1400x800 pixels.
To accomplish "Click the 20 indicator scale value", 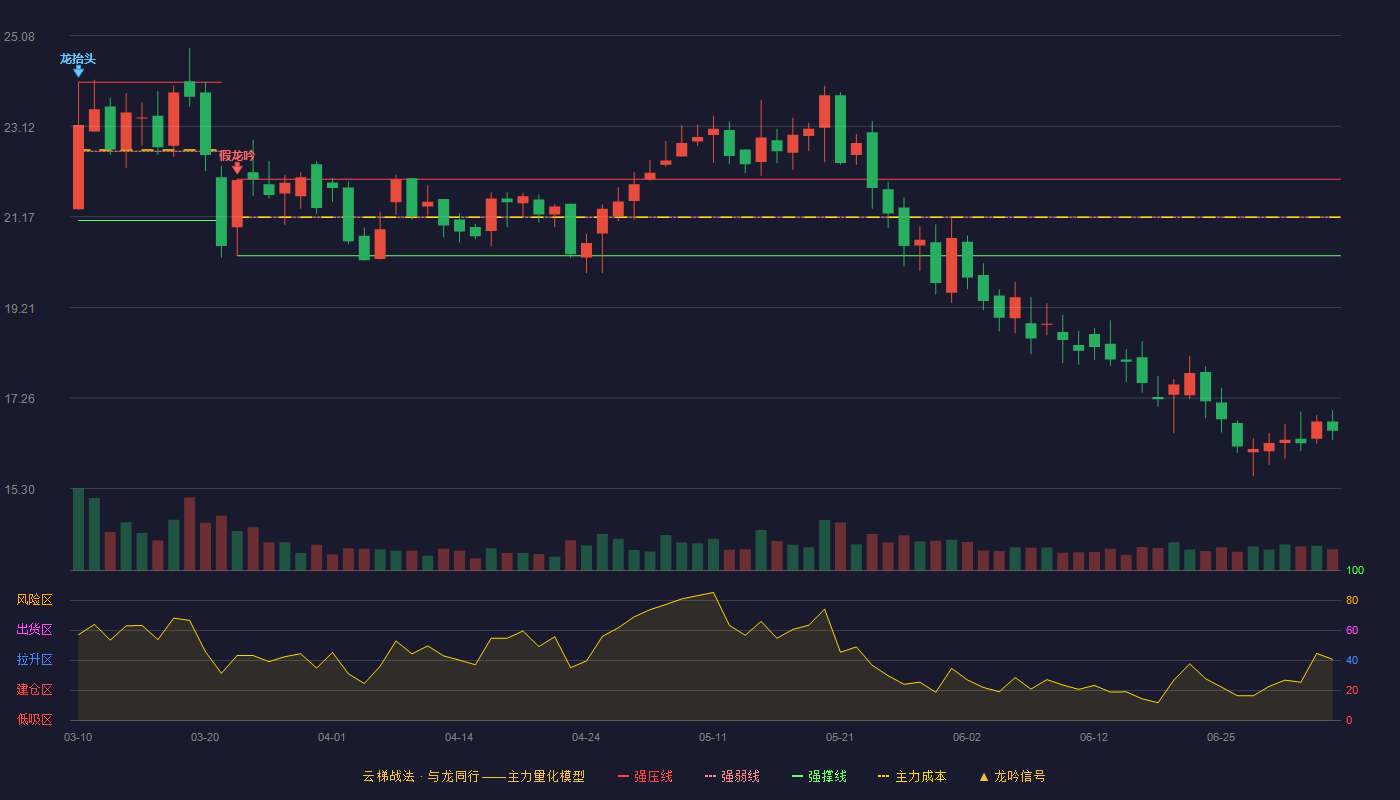I will (x=1351, y=690).
